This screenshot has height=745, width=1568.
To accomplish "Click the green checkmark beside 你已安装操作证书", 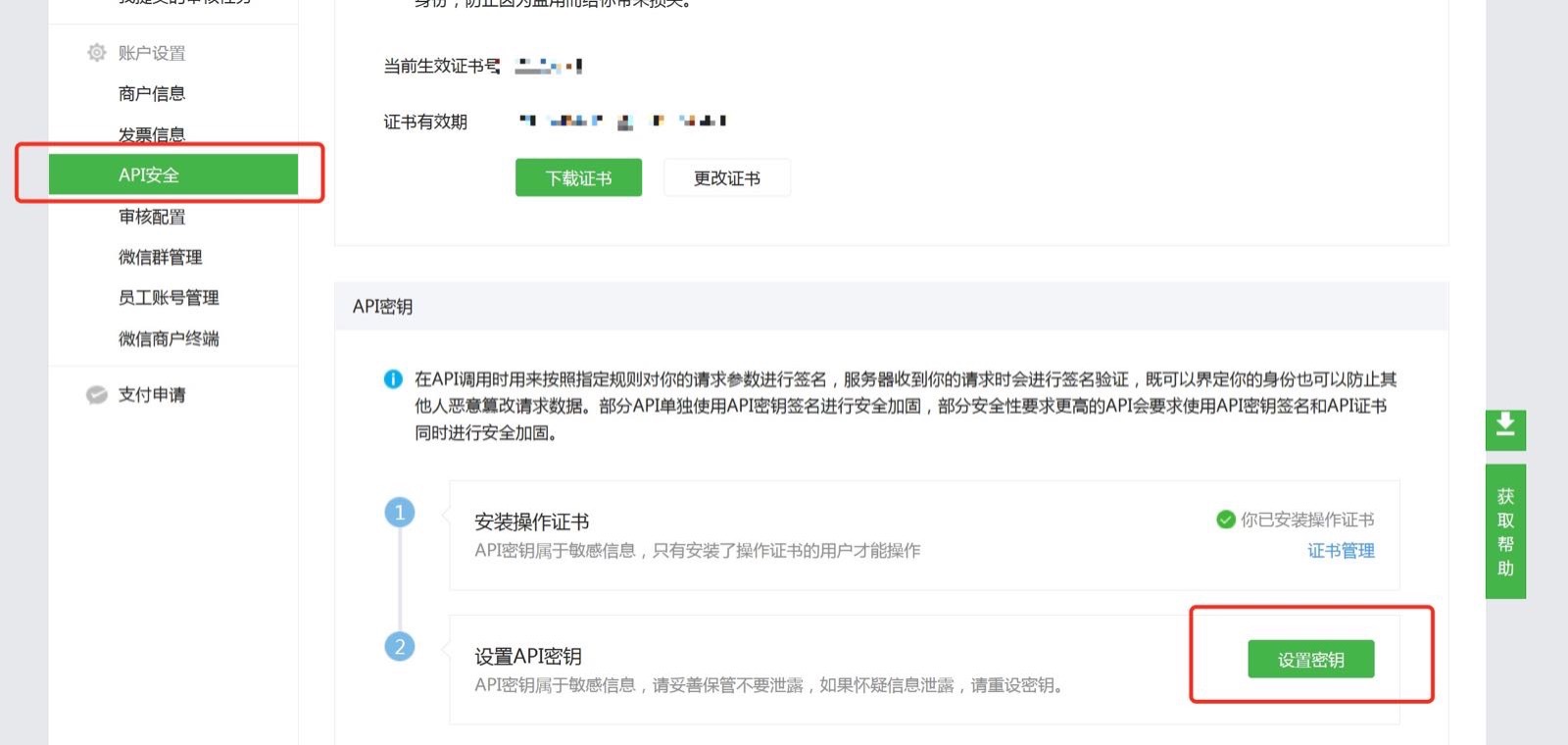I will 1225,520.
